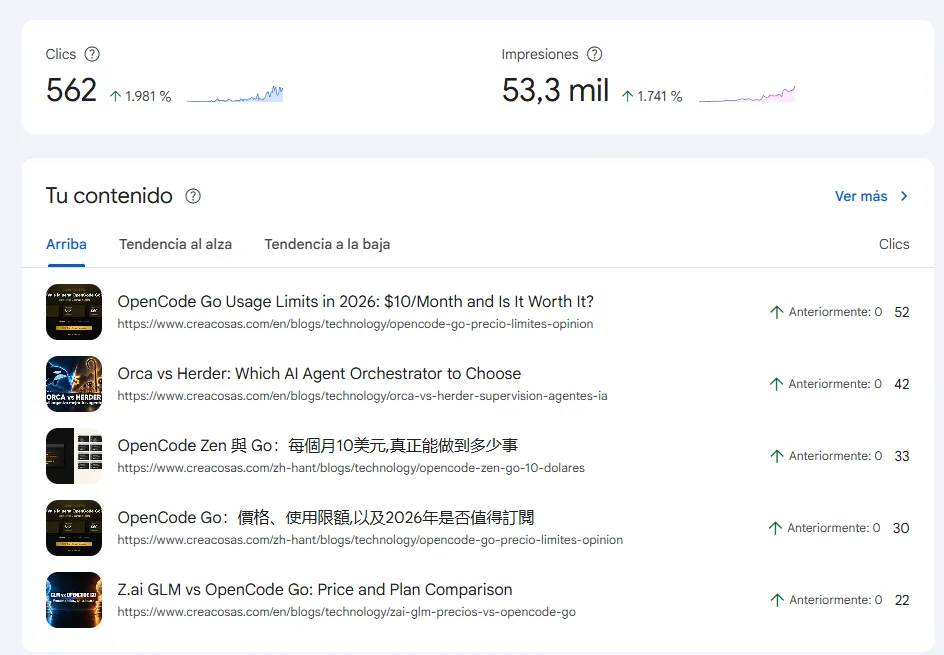Click the 33 clicks count

point(901,456)
